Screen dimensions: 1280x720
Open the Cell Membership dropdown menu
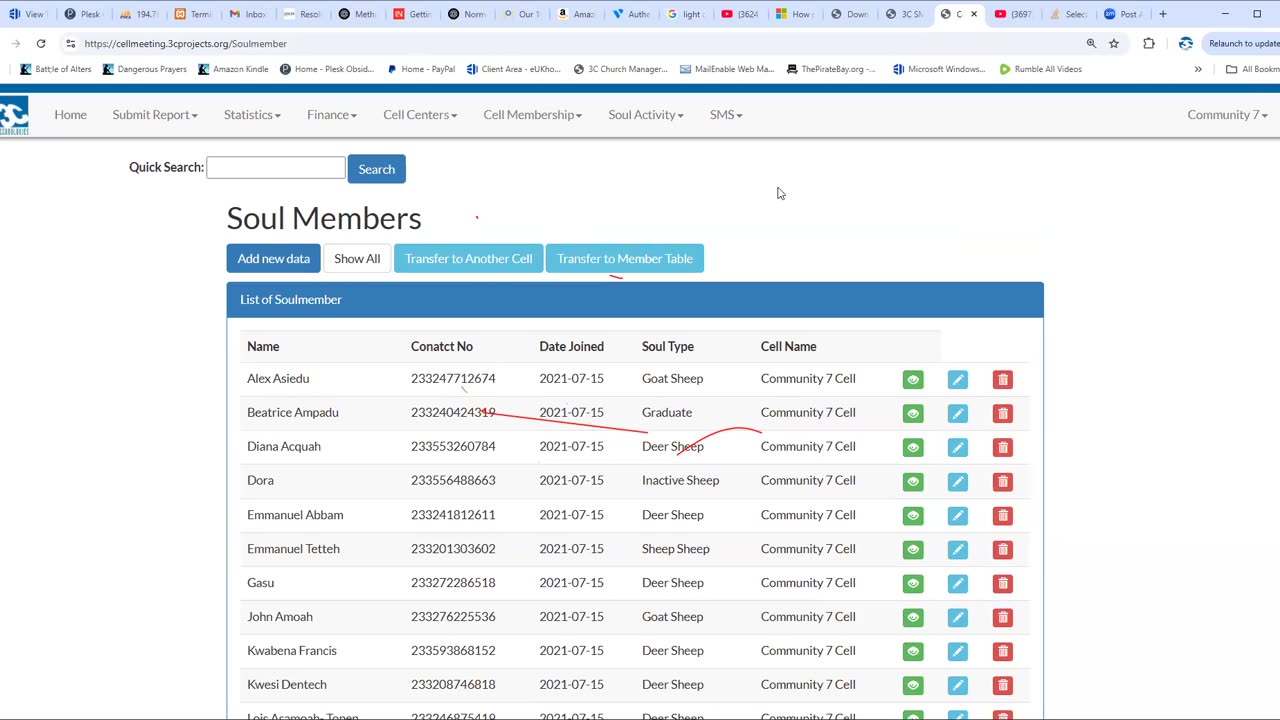532,115
